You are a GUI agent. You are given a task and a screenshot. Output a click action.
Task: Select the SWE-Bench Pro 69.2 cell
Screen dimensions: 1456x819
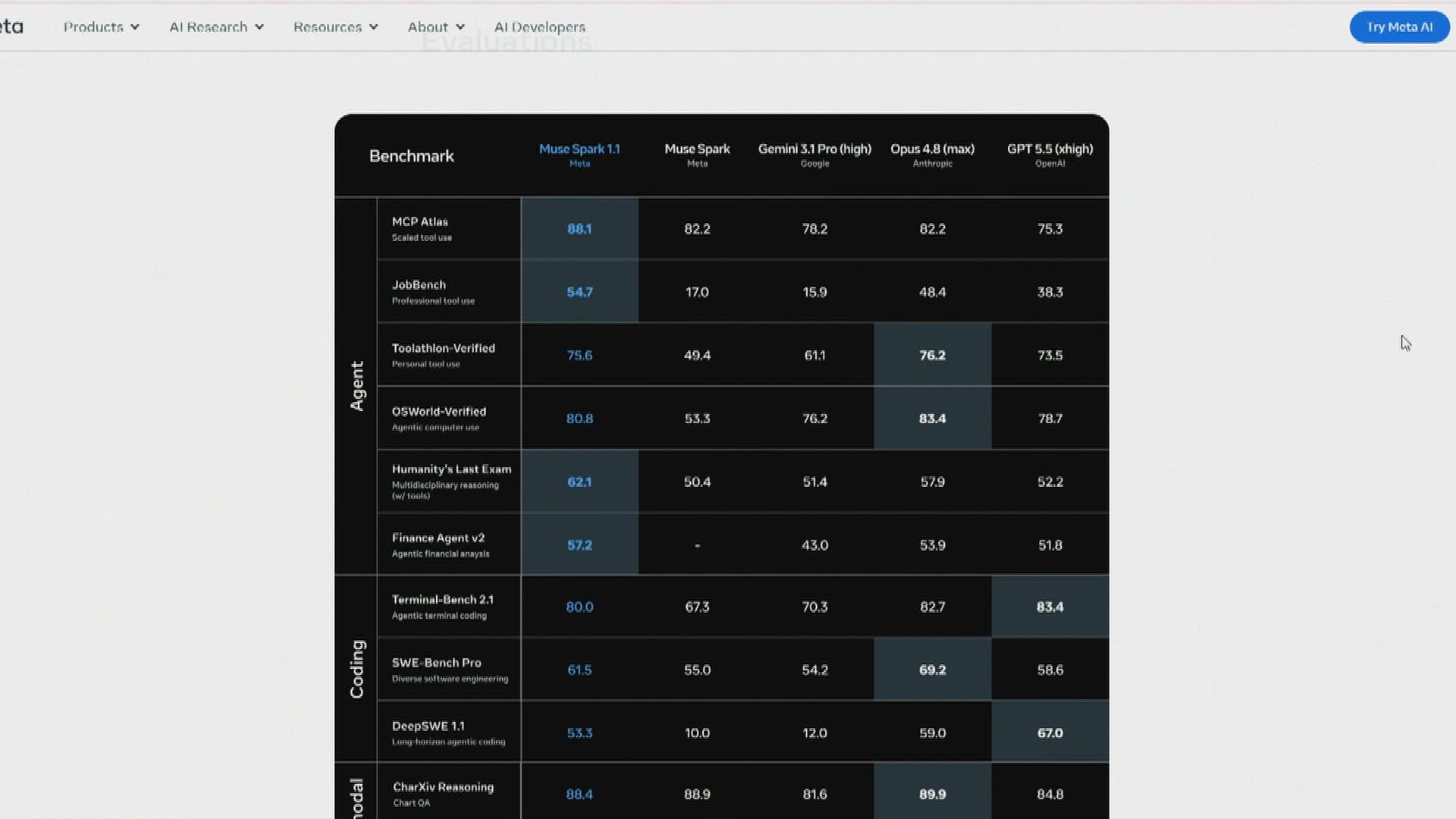click(932, 670)
